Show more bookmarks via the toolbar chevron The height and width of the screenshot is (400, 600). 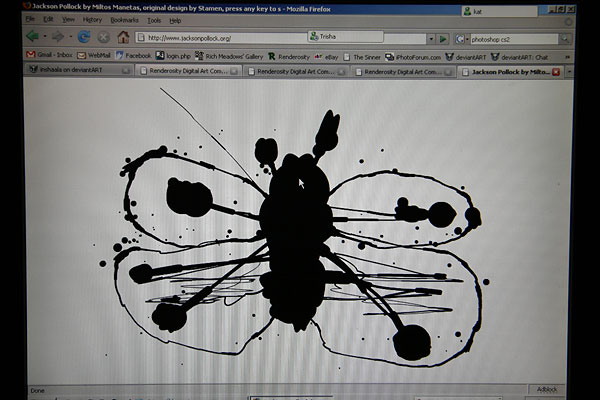click(x=567, y=57)
